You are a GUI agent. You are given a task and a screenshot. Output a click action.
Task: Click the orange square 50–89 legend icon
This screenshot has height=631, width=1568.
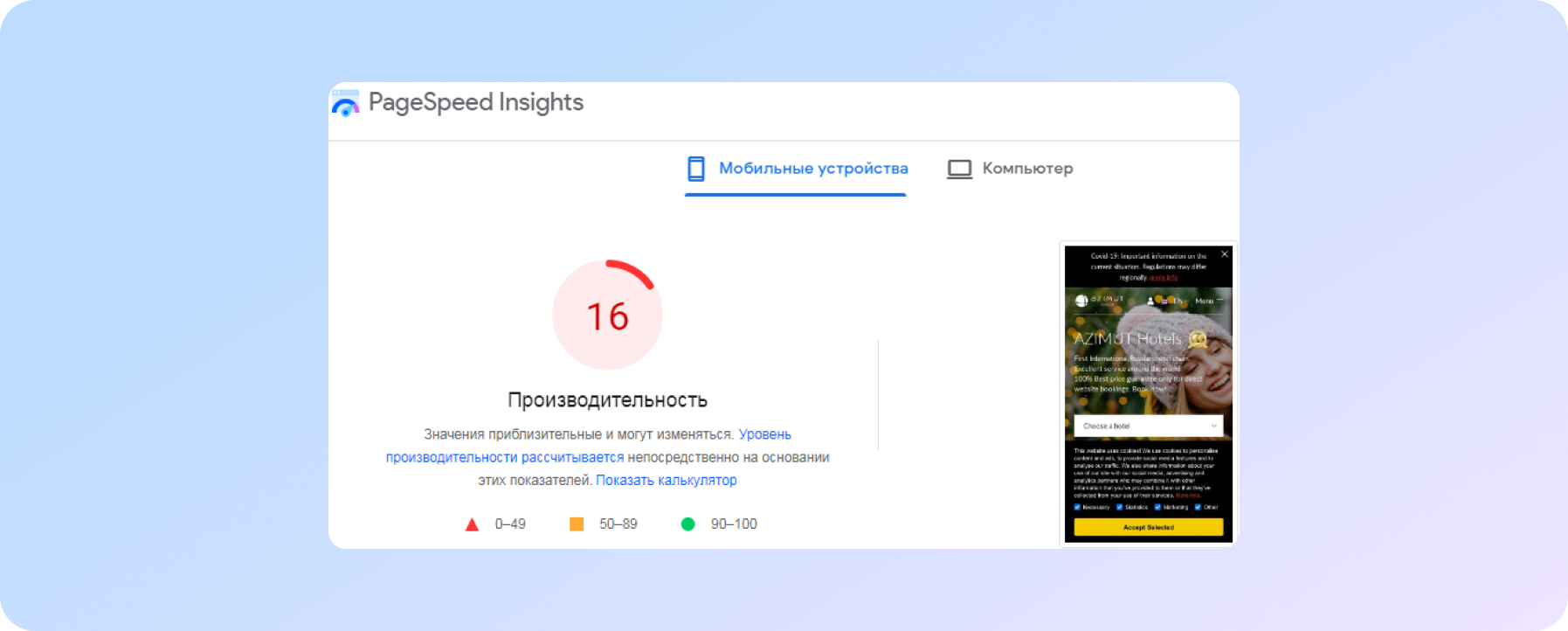coord(577,524)
